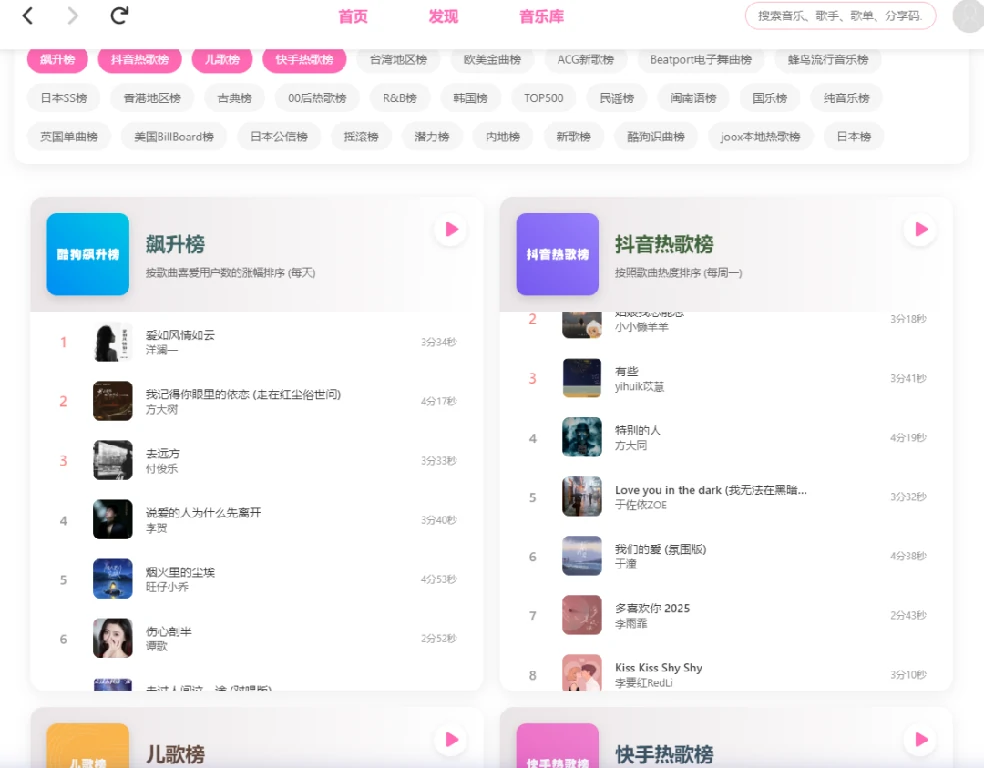
Task: Open the user avatar profile
Action: click(966, 16)
